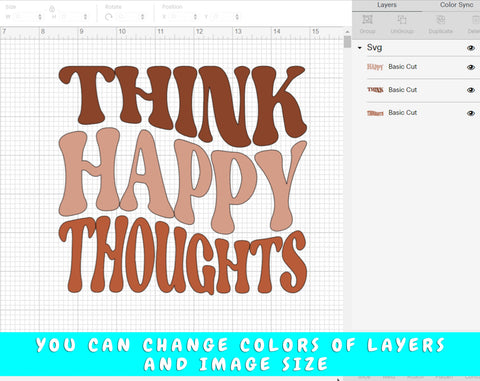
Task: Open the Color Sync tab
Action: click(x=456, y=5)
